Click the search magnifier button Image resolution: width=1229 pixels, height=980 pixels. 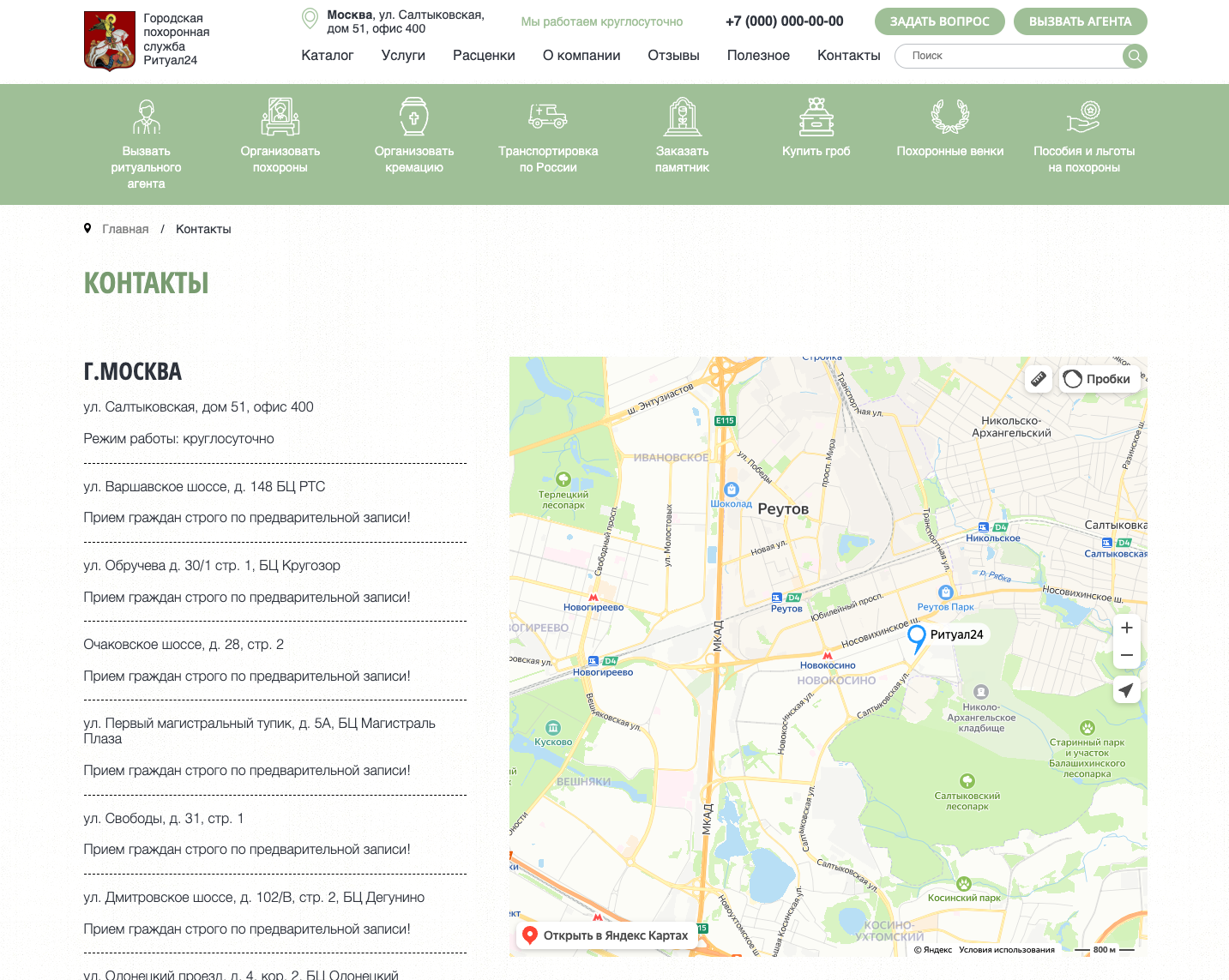coord(1135,56)
